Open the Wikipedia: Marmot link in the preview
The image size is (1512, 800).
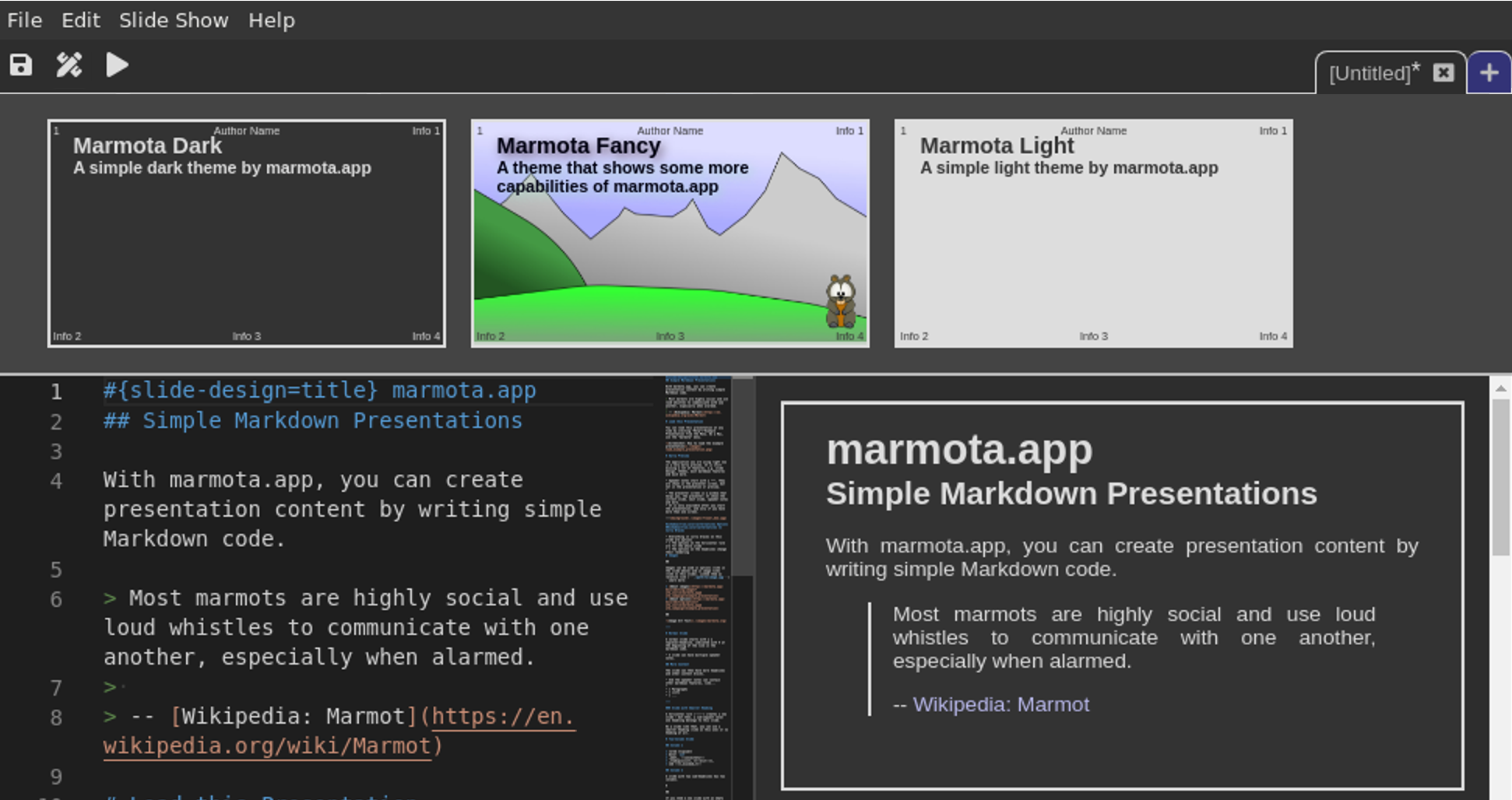tap(1000, 704)
